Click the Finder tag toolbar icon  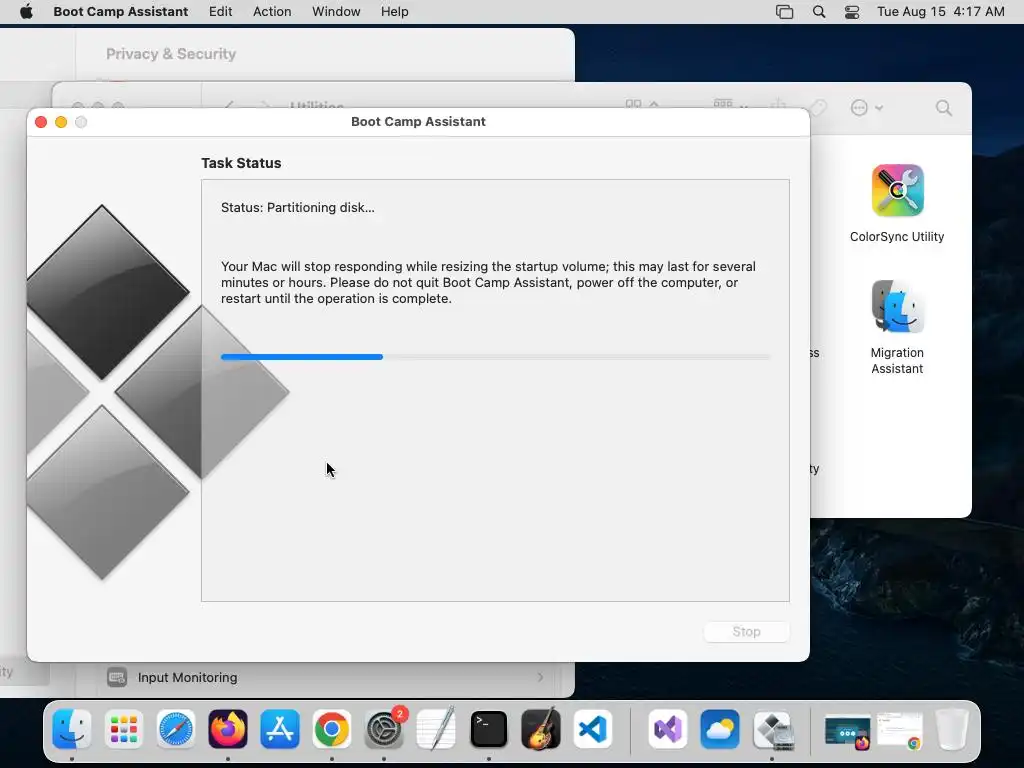[817, 108]
